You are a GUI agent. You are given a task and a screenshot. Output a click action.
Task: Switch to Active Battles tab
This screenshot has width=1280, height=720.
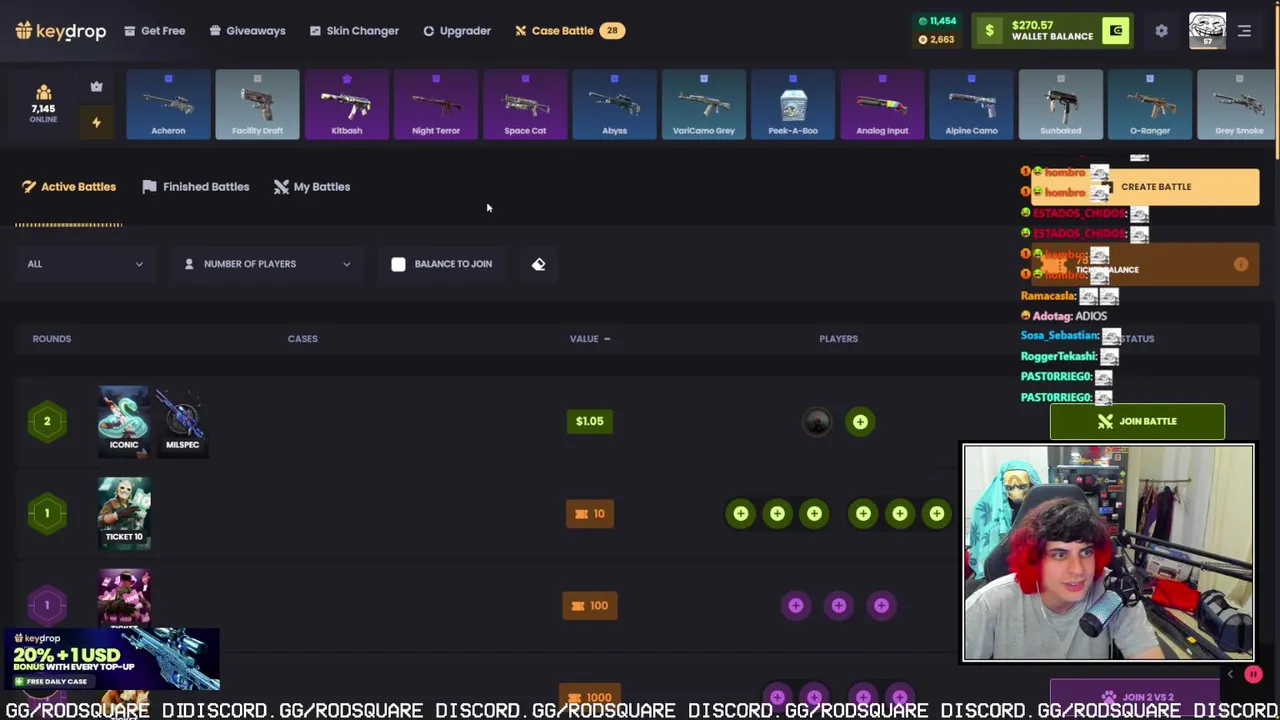69,187
